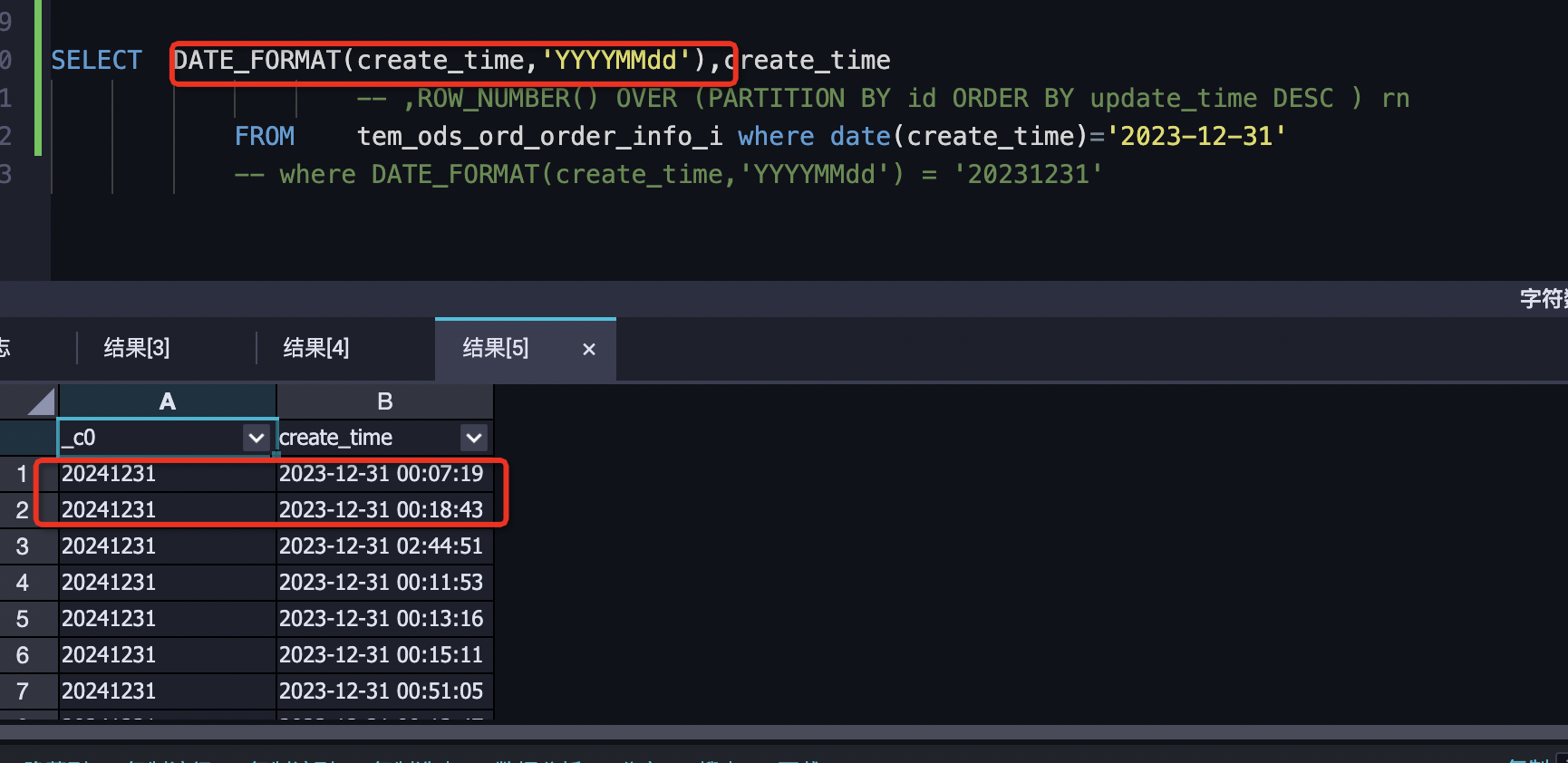Select column B header

pos(385,401)
